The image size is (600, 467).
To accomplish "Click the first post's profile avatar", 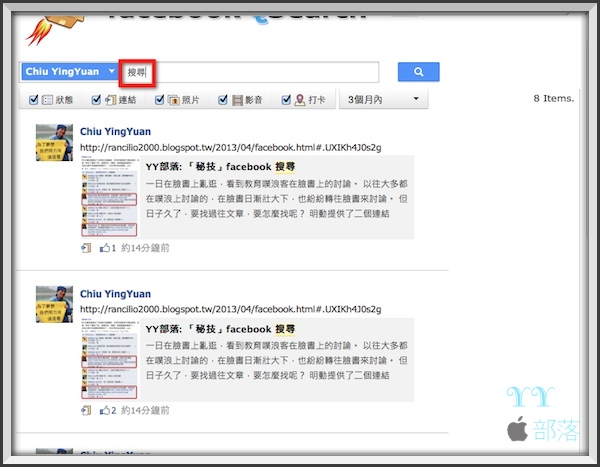I will 54,142.
